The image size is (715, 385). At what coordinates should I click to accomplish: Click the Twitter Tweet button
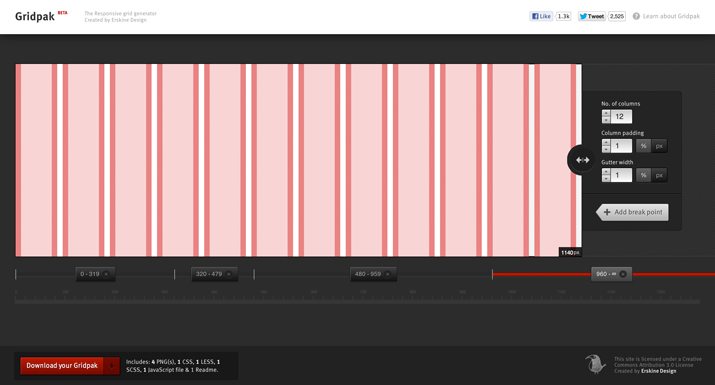click(x=592, y=16)
